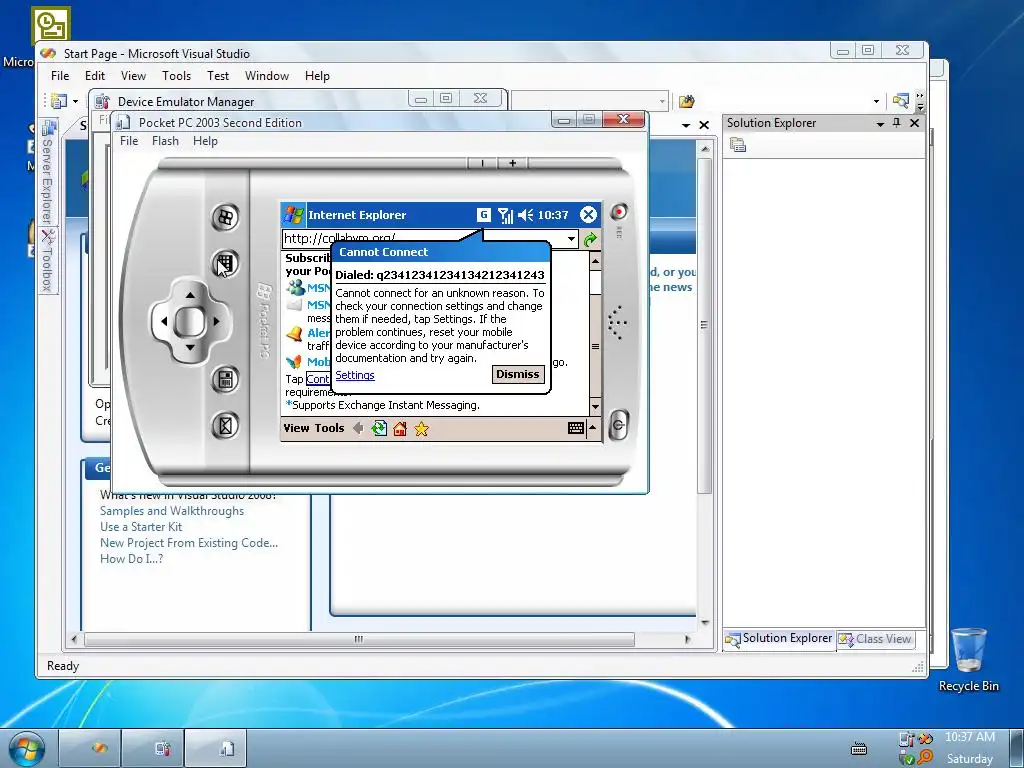The height and width of the screenshot is (768, 1024).
Task: Open the emulator File menu
Action: click(129, 141)
